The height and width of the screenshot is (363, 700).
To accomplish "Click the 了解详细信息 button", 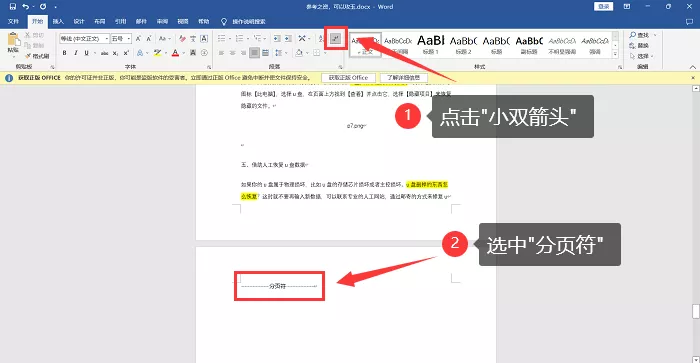I will tap(404, 78).
